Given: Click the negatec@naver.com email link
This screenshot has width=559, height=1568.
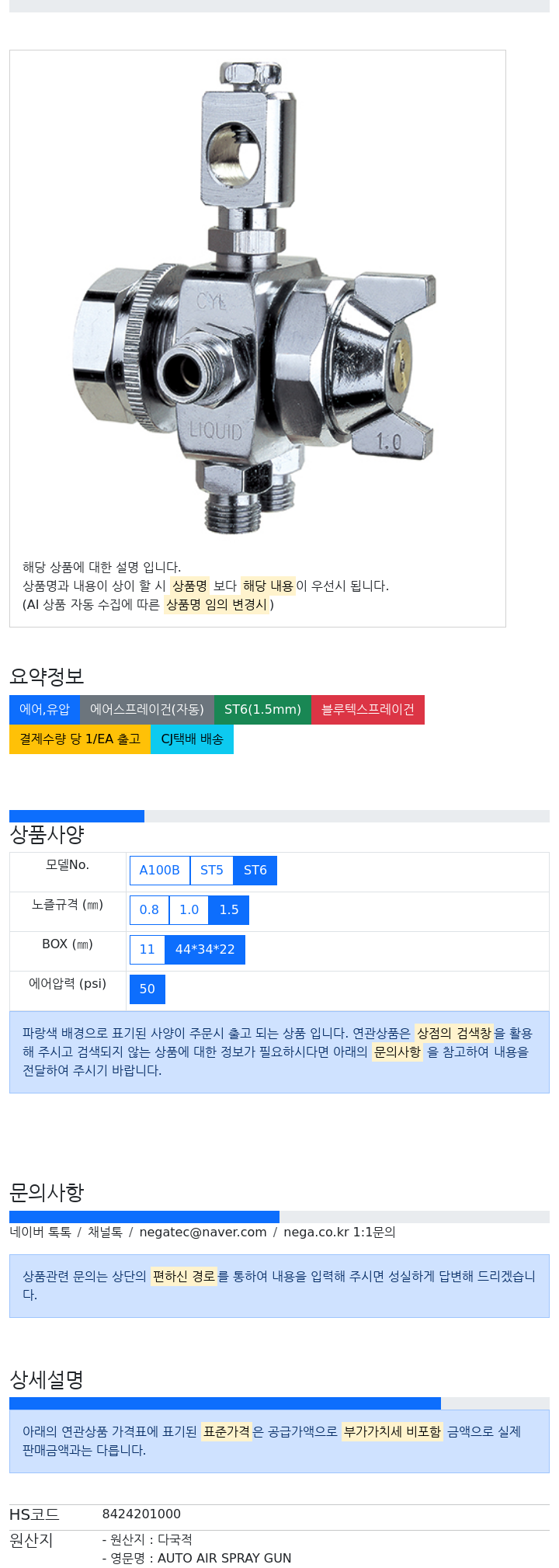Looking at the screenshot, I should [x=203, y=1232].
